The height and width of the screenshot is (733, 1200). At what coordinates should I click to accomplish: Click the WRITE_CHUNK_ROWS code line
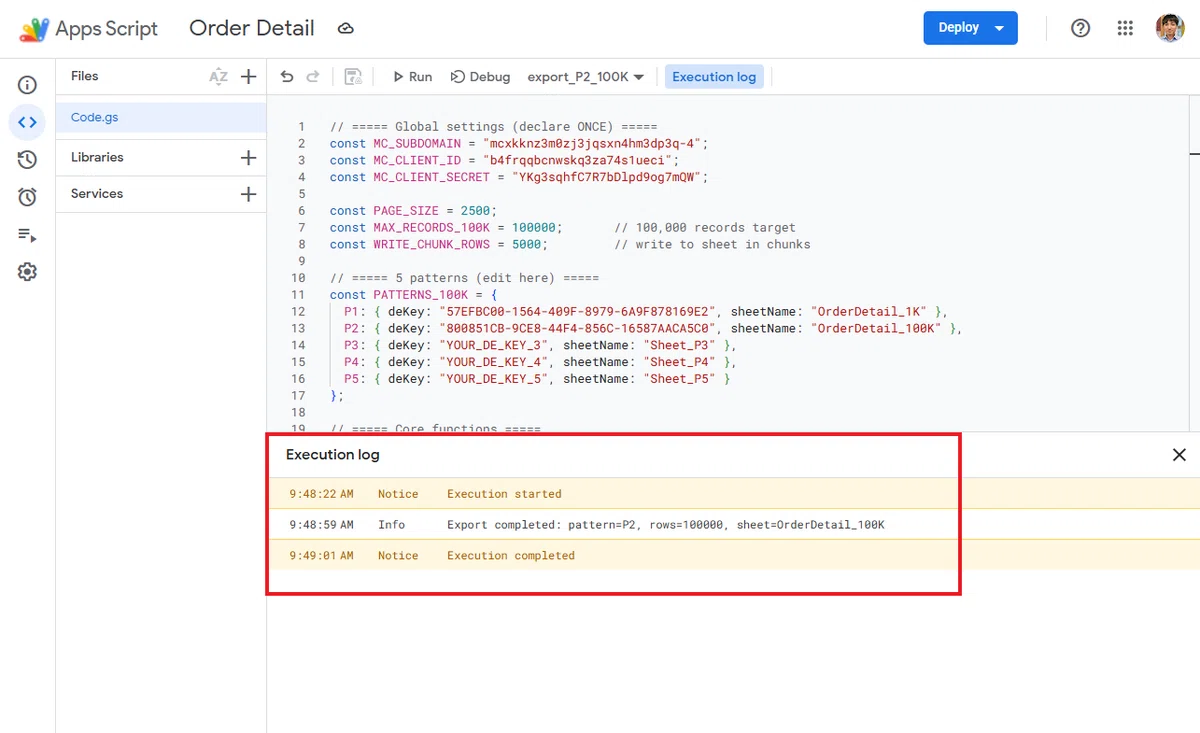[x=570, y=244]
